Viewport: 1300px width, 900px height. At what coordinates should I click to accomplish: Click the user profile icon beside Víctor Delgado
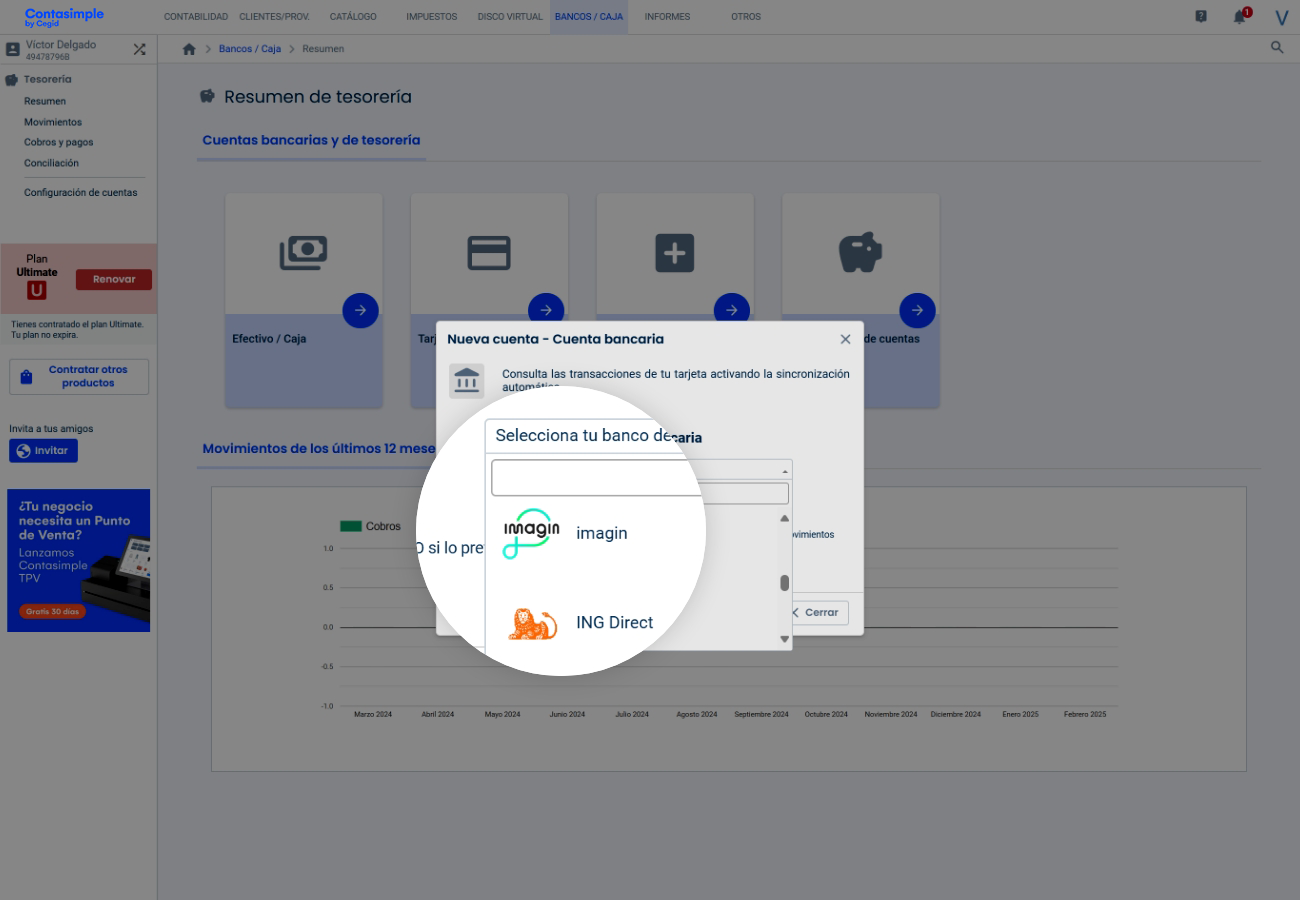(x=13, y=49)
